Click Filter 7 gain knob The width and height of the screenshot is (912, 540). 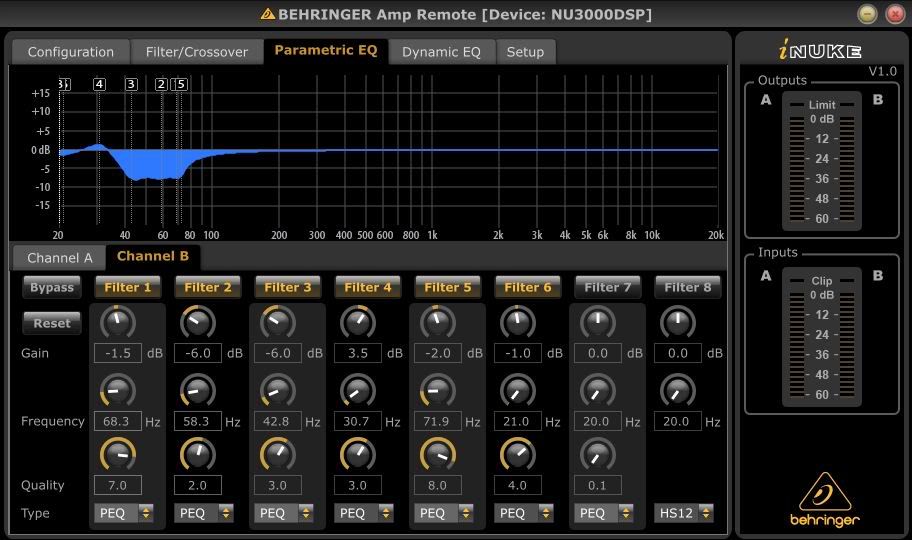click(597, 322)
